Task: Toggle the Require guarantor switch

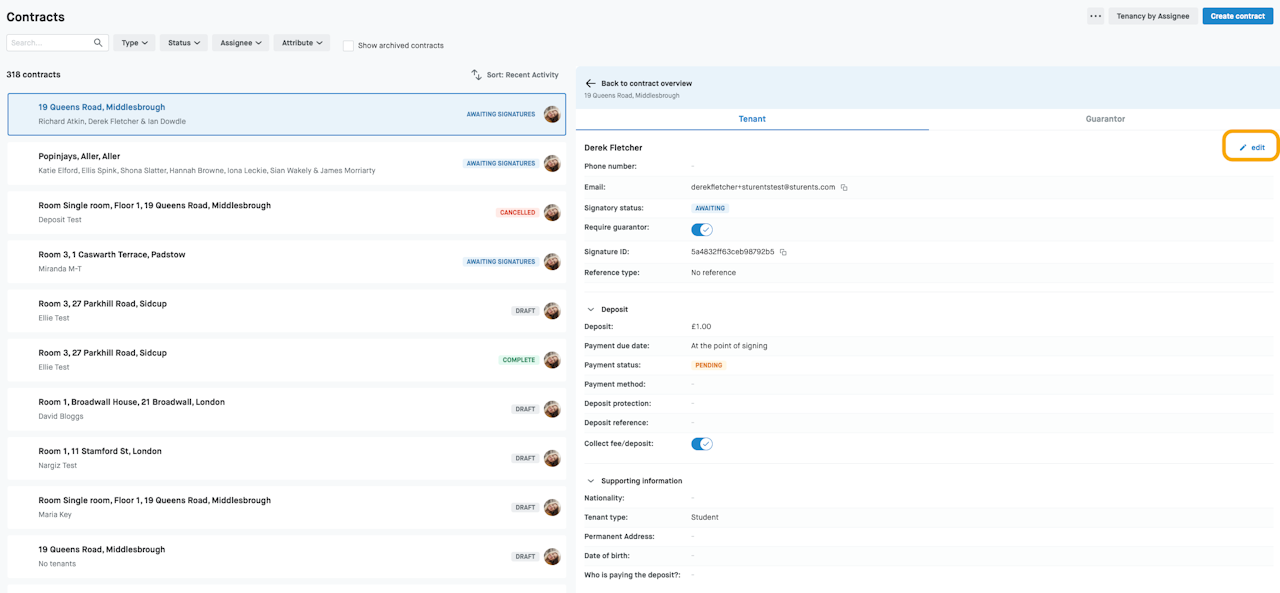Action: (x=702, y=229)
